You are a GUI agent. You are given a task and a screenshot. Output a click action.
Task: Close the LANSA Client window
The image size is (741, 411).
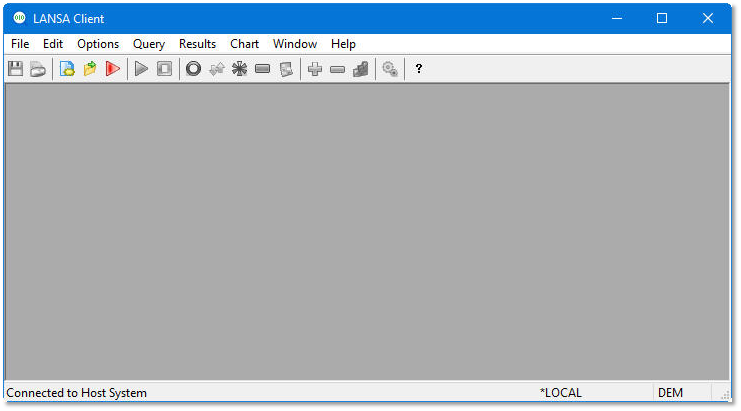[x=707, y=18]
